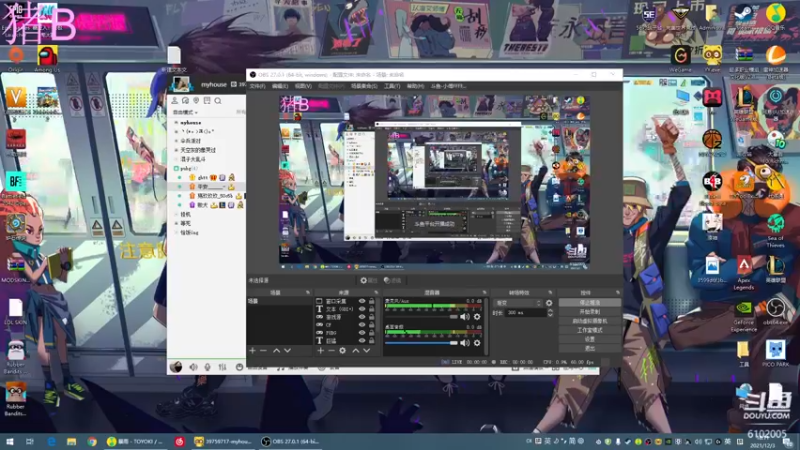Open the Sea of Thieves desktop icon
800x450 pixels.
(775, 231)
